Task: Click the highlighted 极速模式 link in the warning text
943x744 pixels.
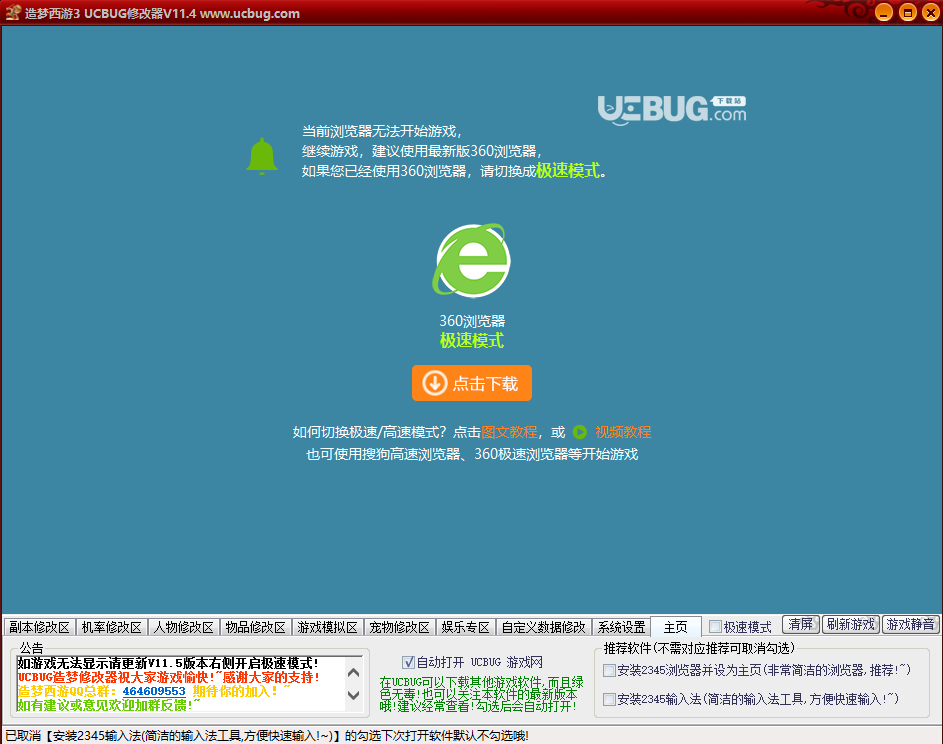Action: [568, 171]
